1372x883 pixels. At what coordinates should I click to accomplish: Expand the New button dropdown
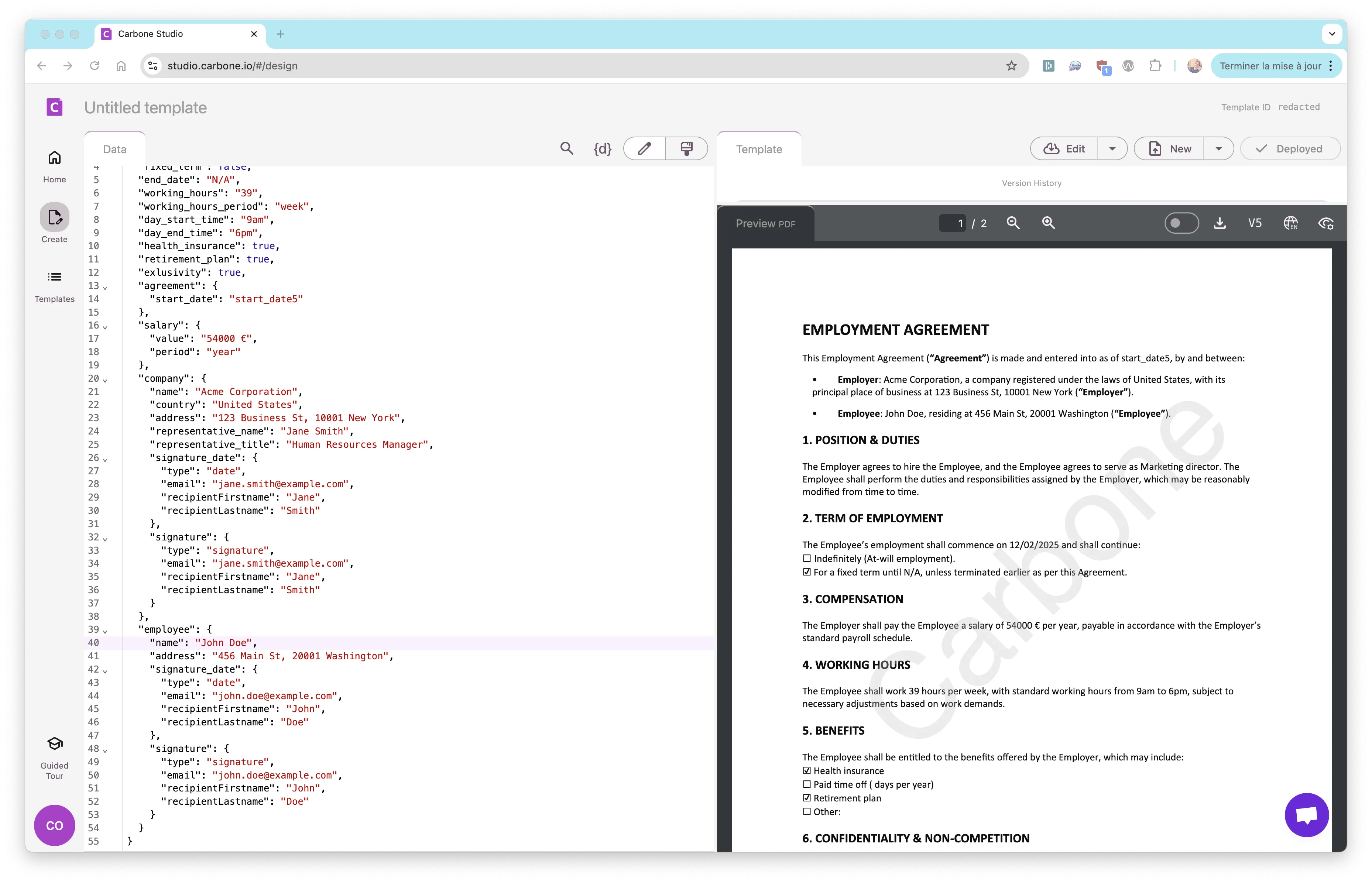(1219, 148)
